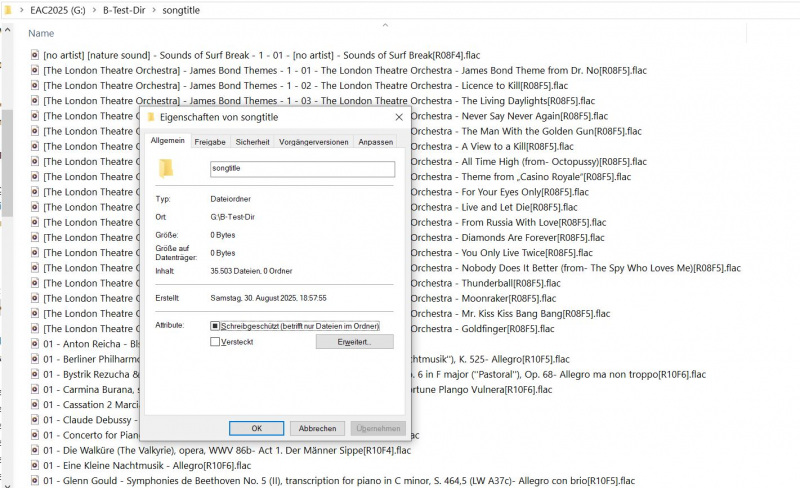Click the file icon beside James Bond Theme from Dr. No
The image size is (800, 488).
coord(35,70)
